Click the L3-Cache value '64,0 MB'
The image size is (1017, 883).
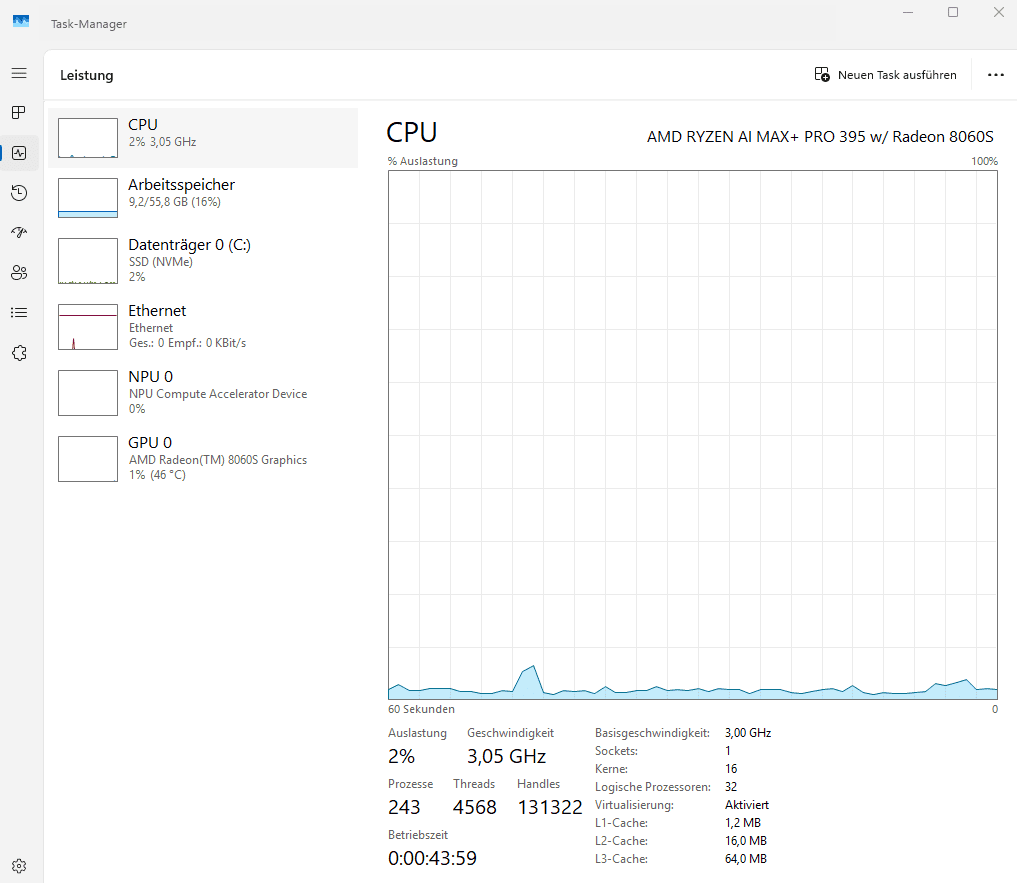[746, 859]
